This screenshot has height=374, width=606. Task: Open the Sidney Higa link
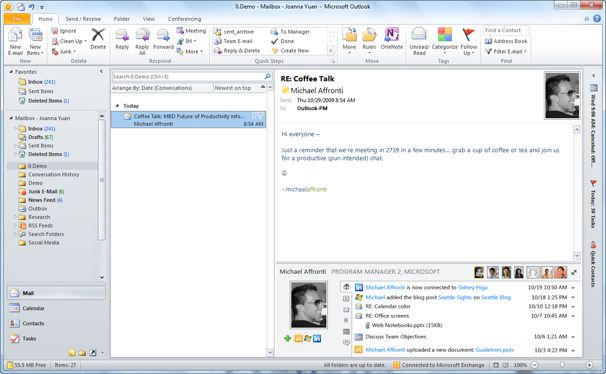coord(472,287)
